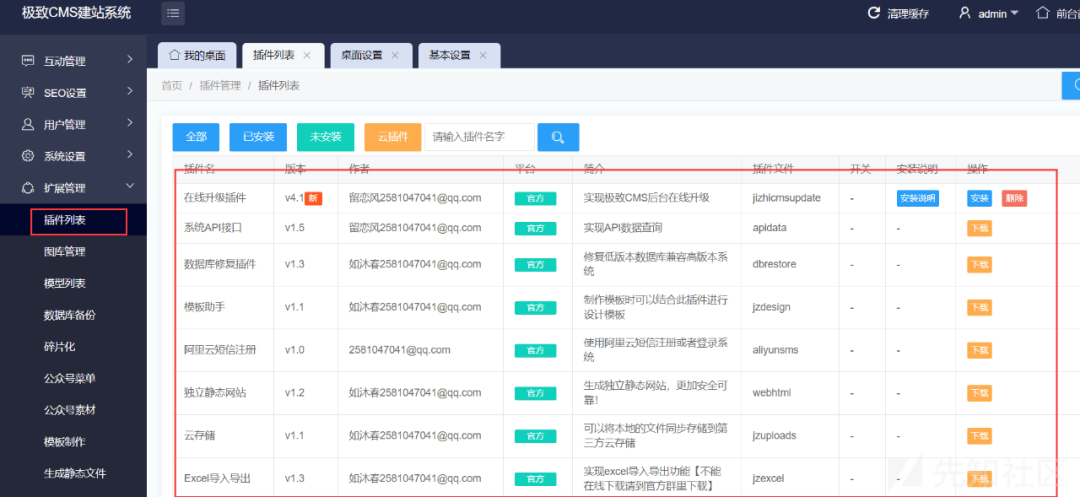Click 安装 for 在线升级插件
Image resolution: width=1080 pixels, height=497 pixels.
click(980, 198)
